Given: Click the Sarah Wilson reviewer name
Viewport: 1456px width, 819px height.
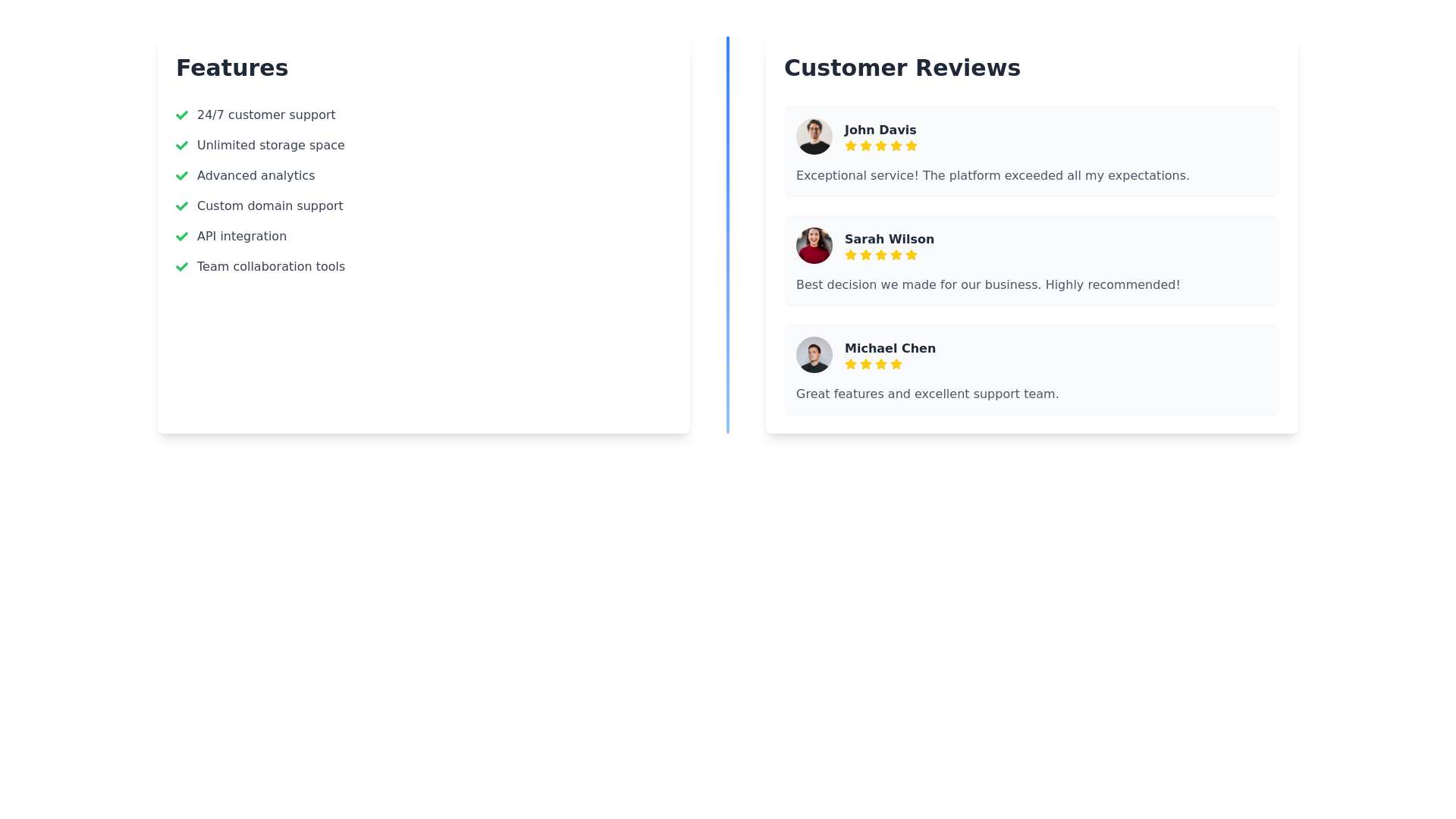Looking at the screenshot, I should tap(890, 239).
